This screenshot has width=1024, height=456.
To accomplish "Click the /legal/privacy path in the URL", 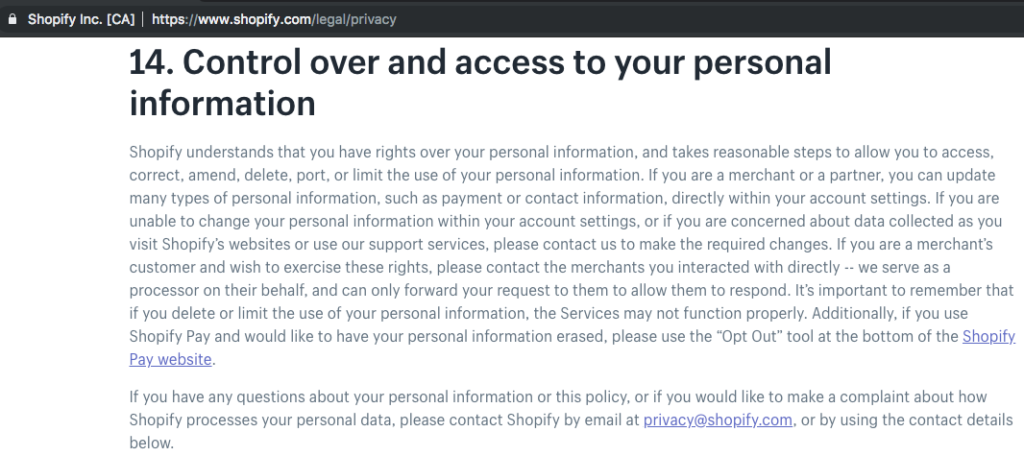I will point(353,20).
